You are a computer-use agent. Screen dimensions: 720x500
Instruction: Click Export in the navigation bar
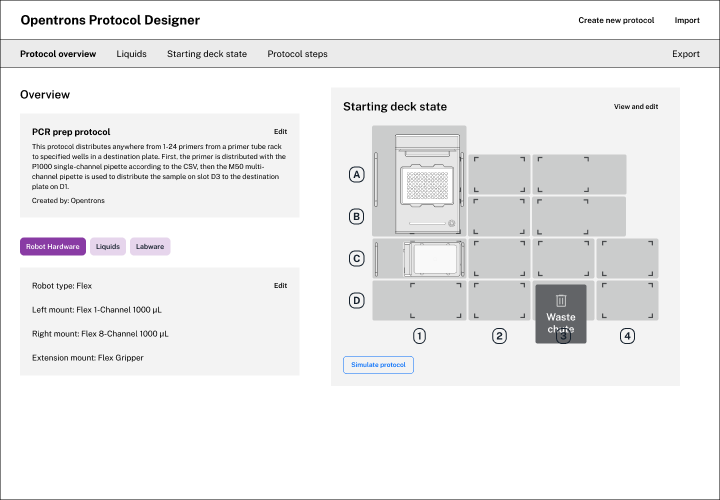pos(686,54)
